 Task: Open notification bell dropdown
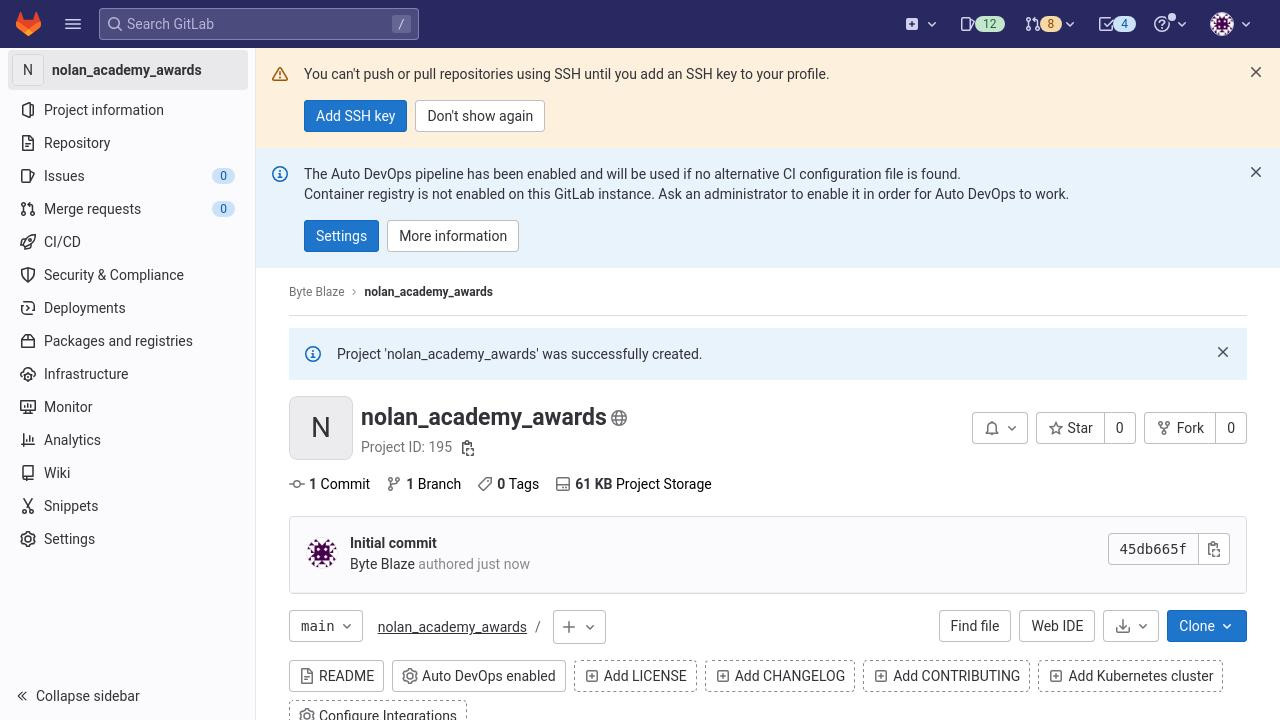point(1000,428)
